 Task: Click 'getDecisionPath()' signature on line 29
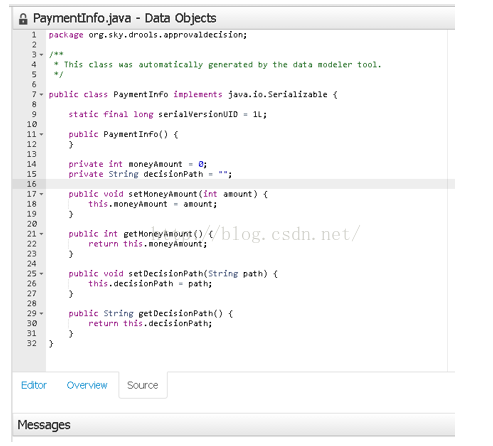tap(180, 314)
